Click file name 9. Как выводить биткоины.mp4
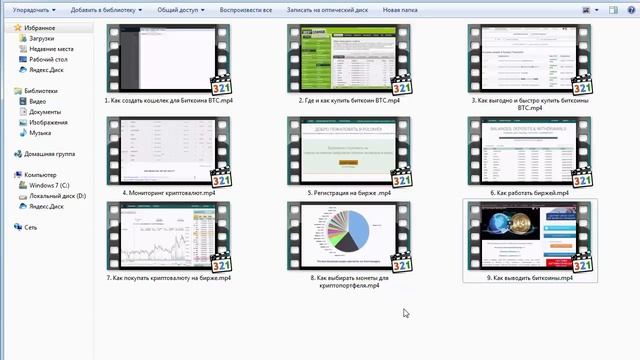 pyautogui.click(x=530, y=278)
